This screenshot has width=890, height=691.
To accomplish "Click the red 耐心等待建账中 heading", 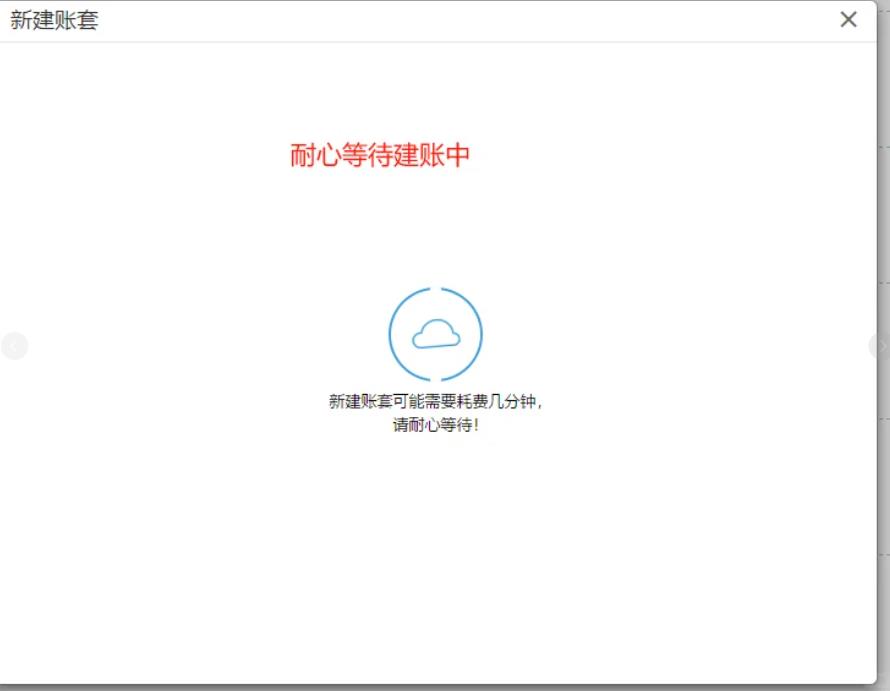I will (x=380, y=156).
